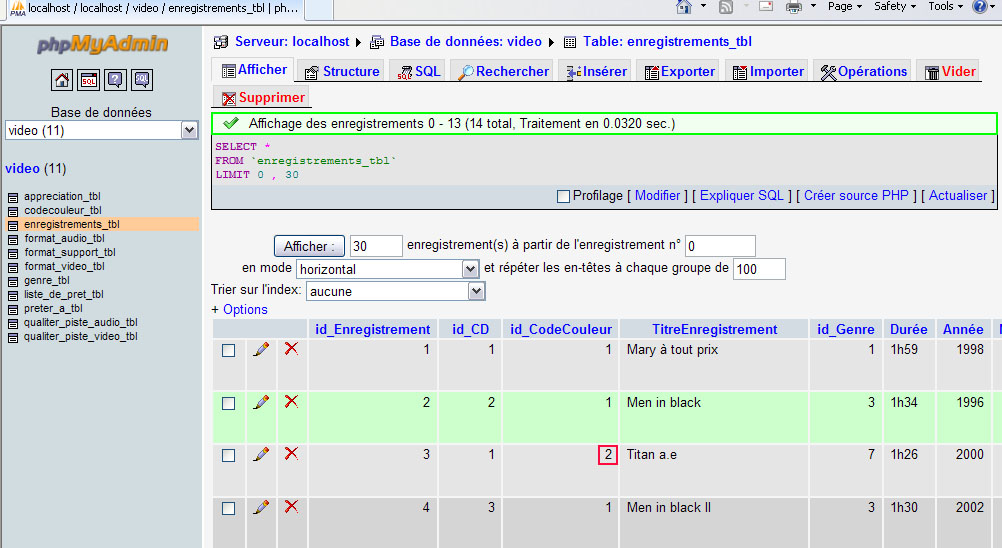Click the starting record number field
The image size is (1002, 548).
(x=720, y=246)
